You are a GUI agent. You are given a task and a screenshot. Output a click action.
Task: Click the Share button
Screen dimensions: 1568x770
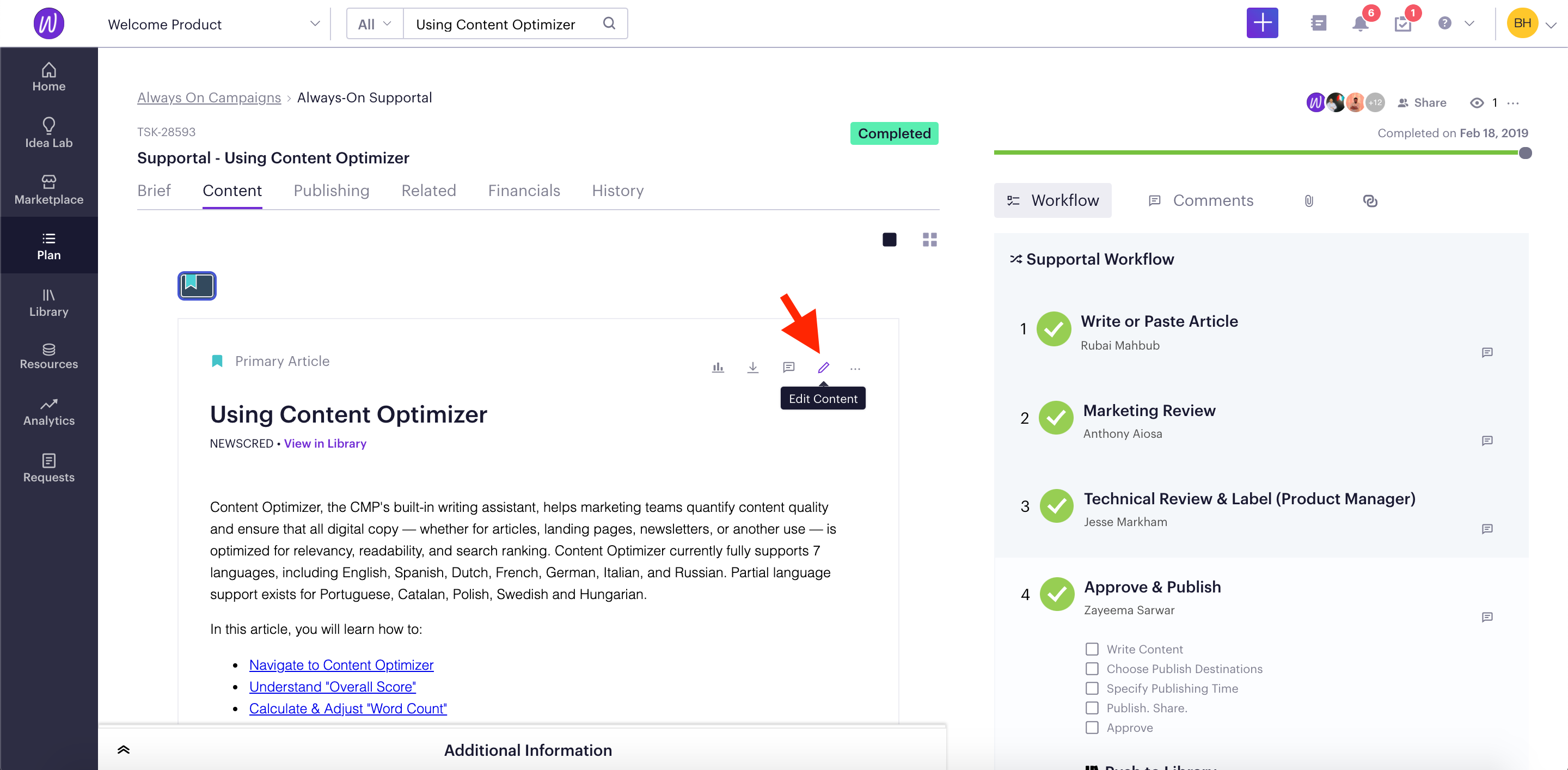click(x=1422, y=103)
